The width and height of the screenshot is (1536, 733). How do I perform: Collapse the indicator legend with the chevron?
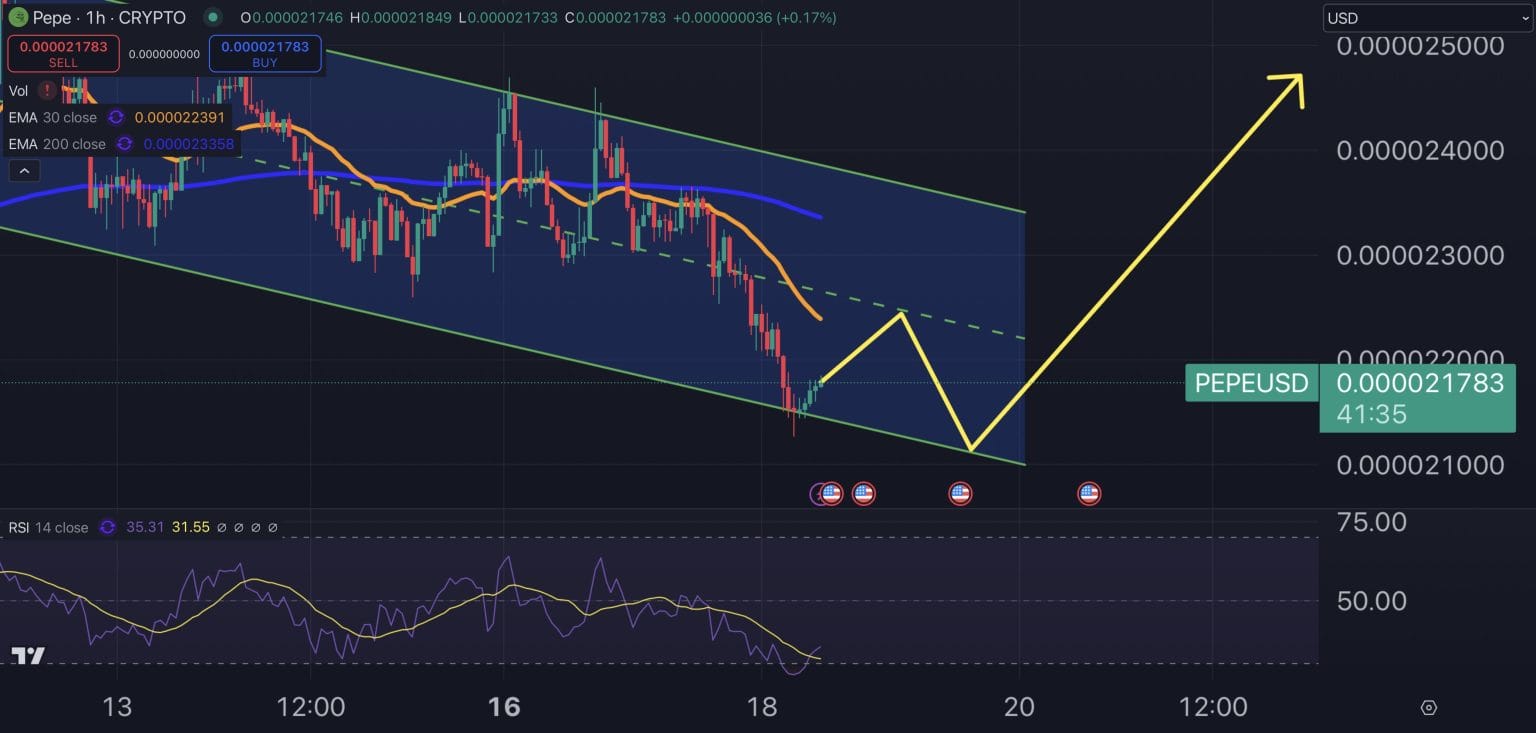(24, 169)
